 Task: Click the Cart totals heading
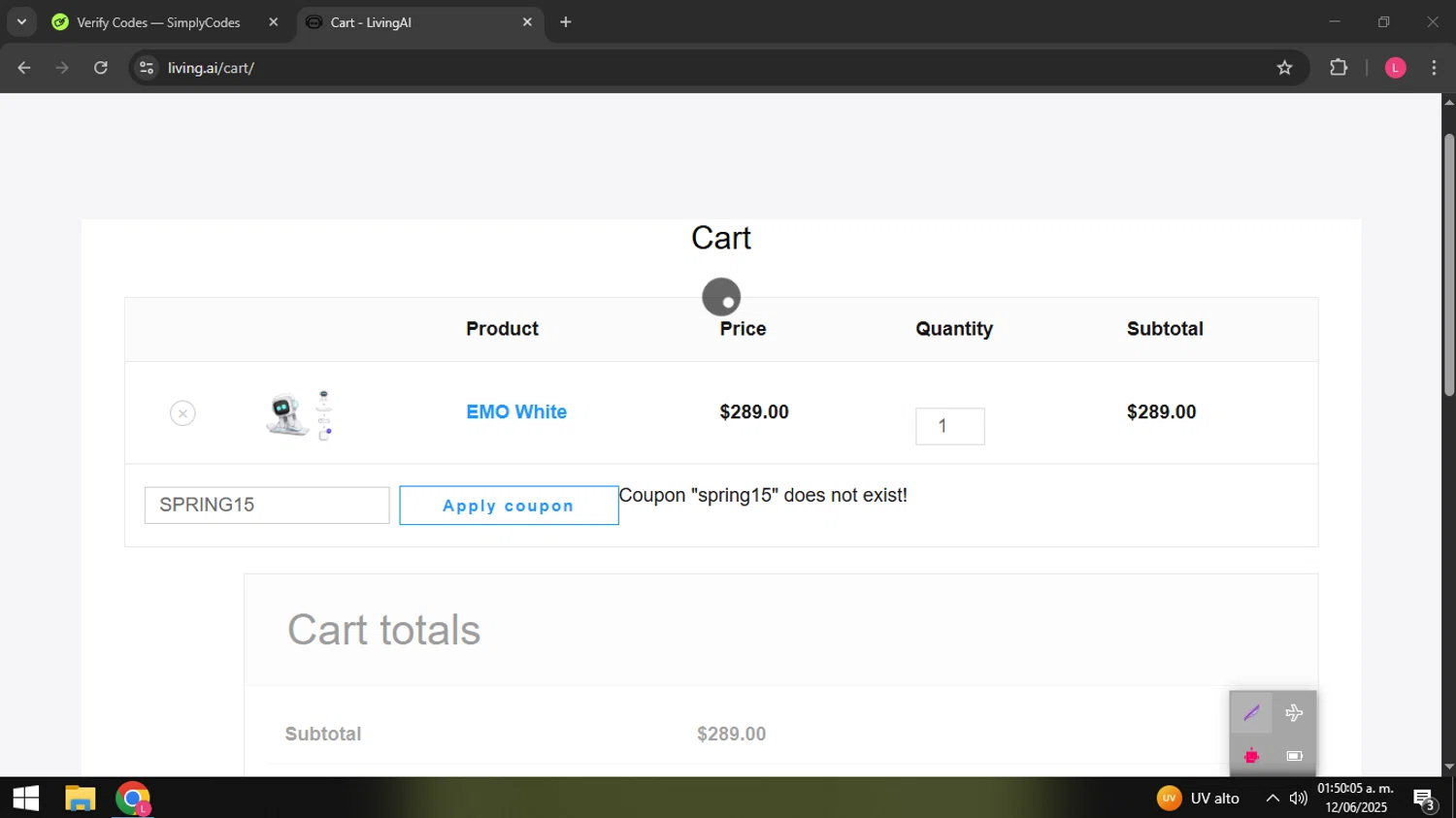click(383, 630)
